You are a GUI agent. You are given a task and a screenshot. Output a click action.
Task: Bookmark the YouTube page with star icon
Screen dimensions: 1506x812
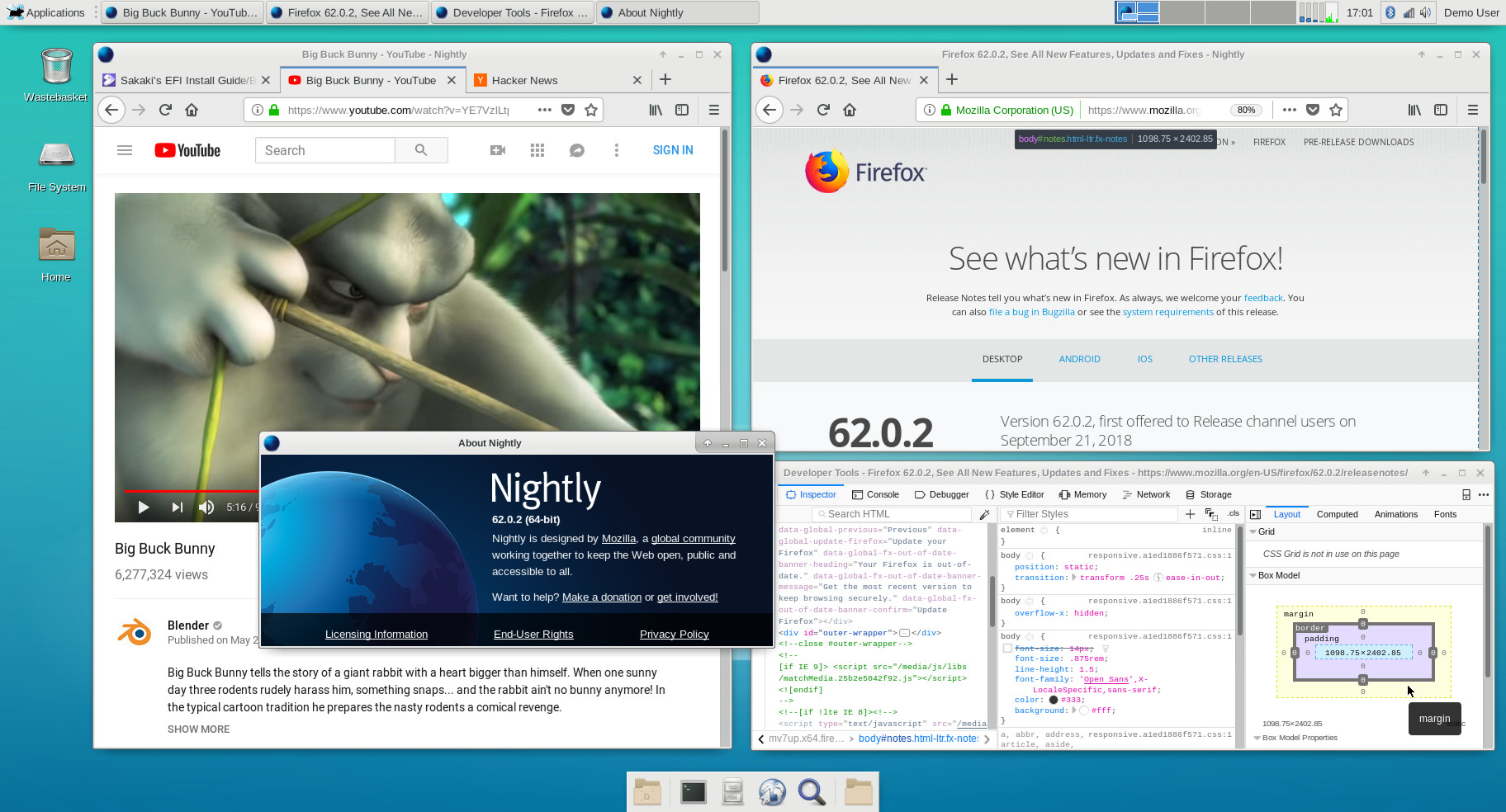coord(591,110)
